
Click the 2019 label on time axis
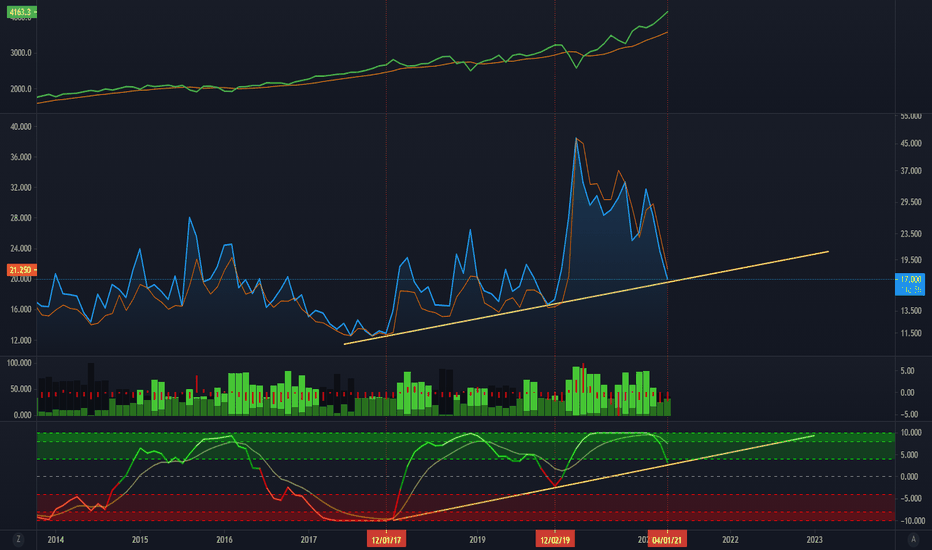[x=477, y=540]
